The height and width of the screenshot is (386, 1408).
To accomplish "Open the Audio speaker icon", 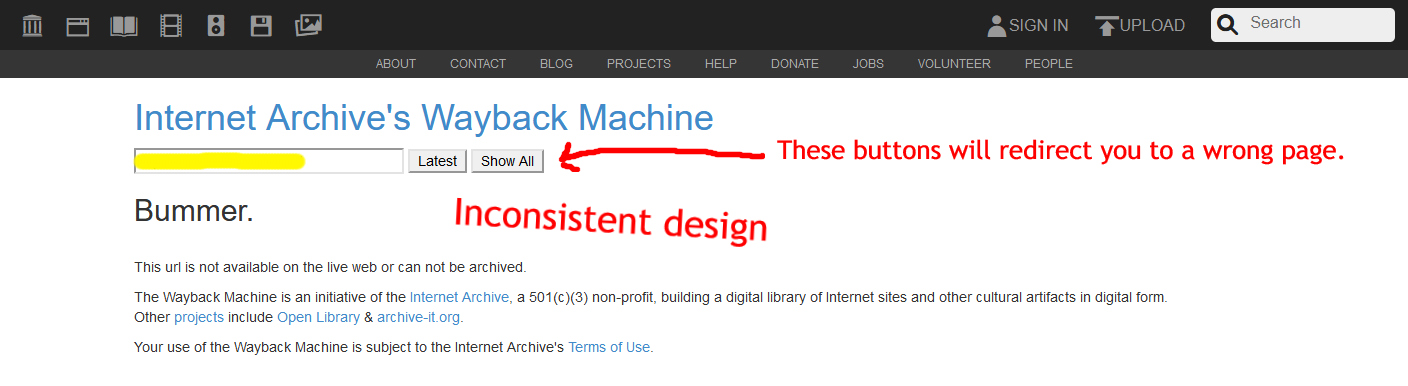I will tap(216, 26).
